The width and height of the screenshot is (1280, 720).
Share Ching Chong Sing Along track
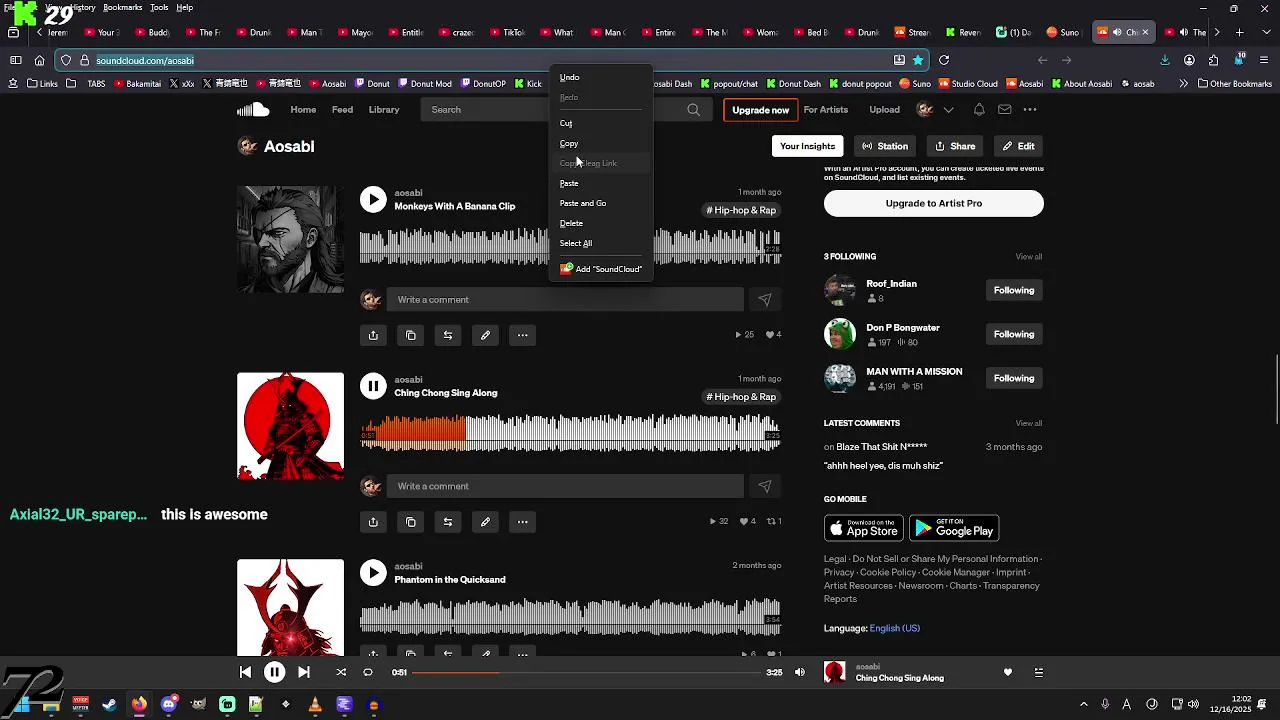pos(373,522)
